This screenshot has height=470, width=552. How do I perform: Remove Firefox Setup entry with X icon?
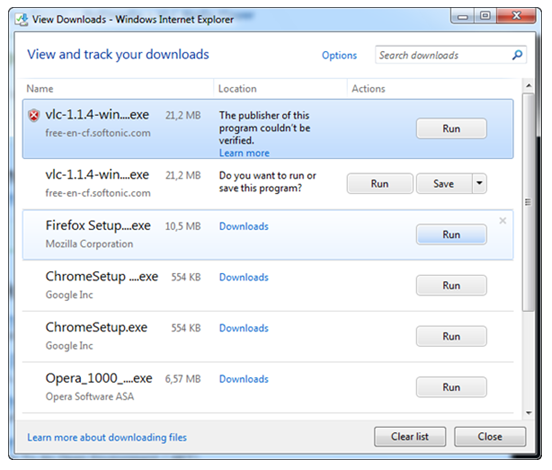tap(503, 221)
